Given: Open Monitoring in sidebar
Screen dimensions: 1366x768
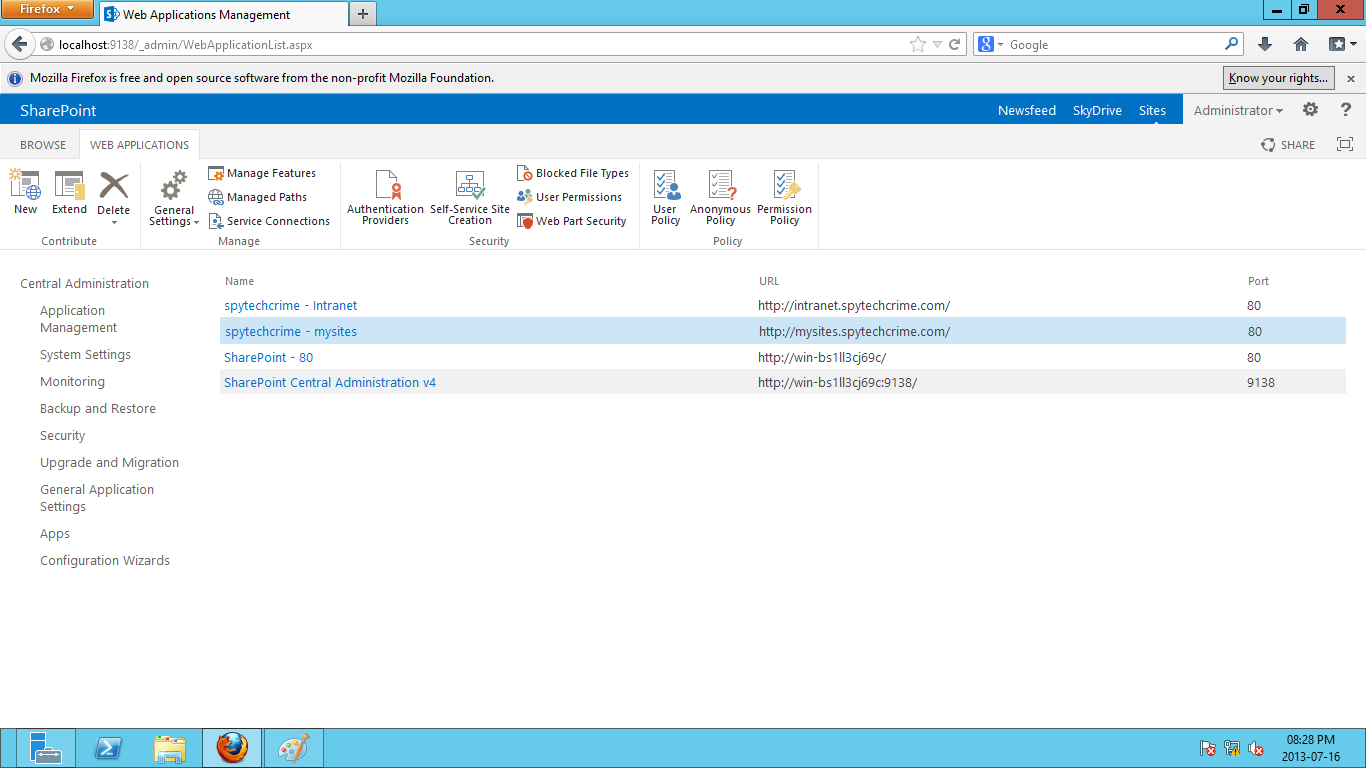Looking at the screenshot, I should click(x=73, y=381).
